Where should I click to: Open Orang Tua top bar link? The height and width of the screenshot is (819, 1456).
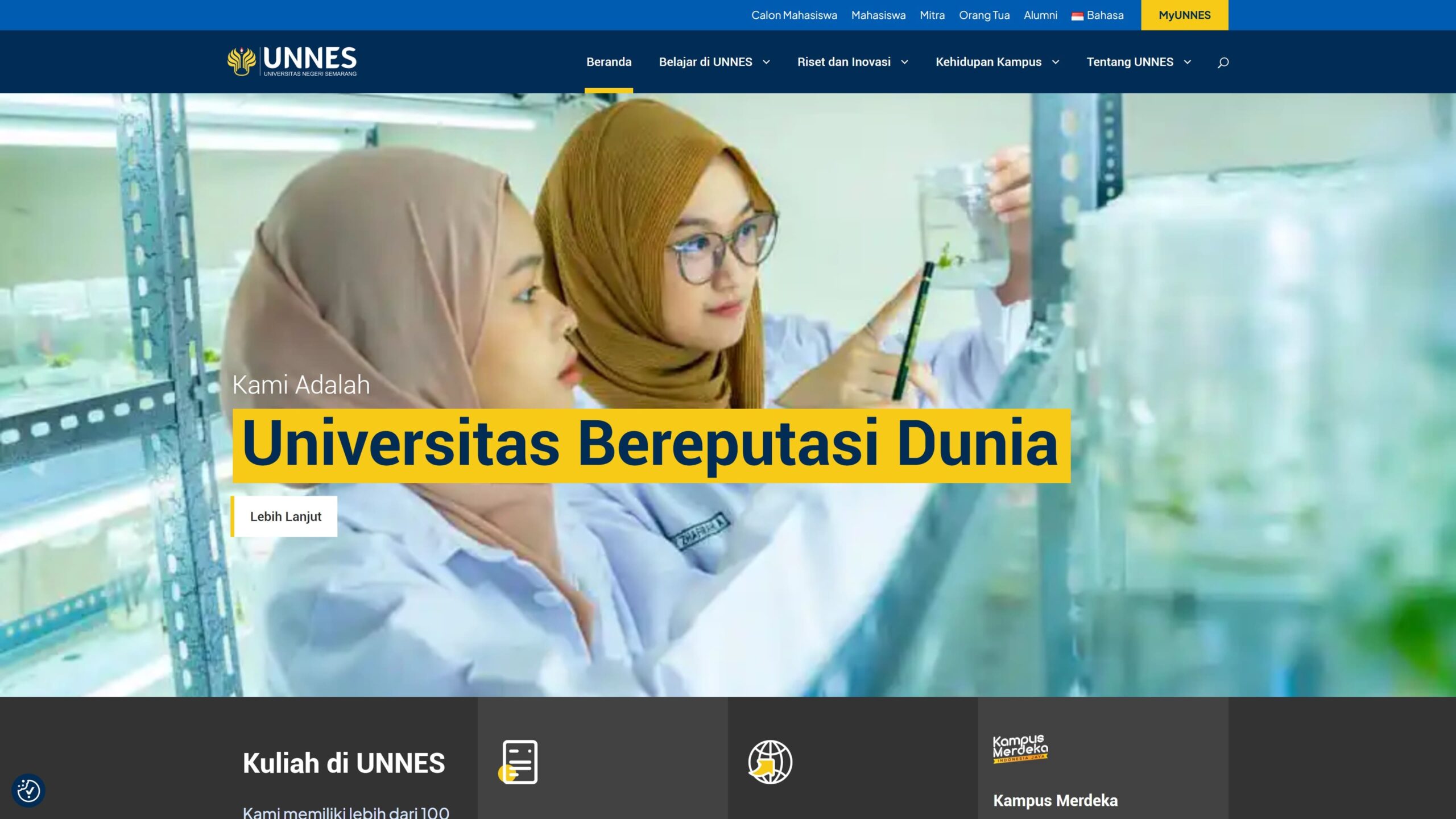pyautogui.click(x=984, y=15)
